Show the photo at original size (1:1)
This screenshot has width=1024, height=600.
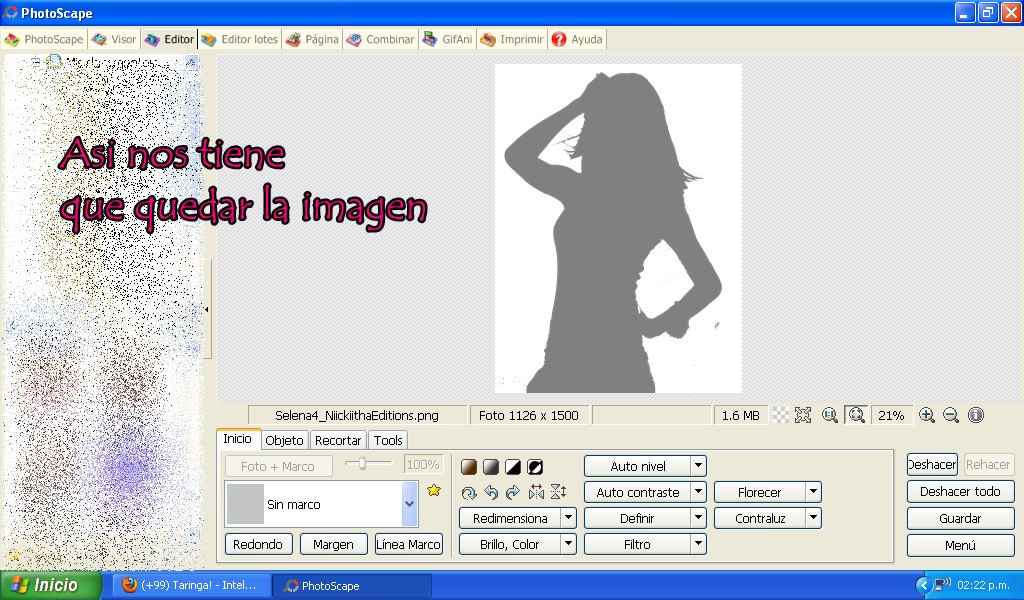coord(830,415)
